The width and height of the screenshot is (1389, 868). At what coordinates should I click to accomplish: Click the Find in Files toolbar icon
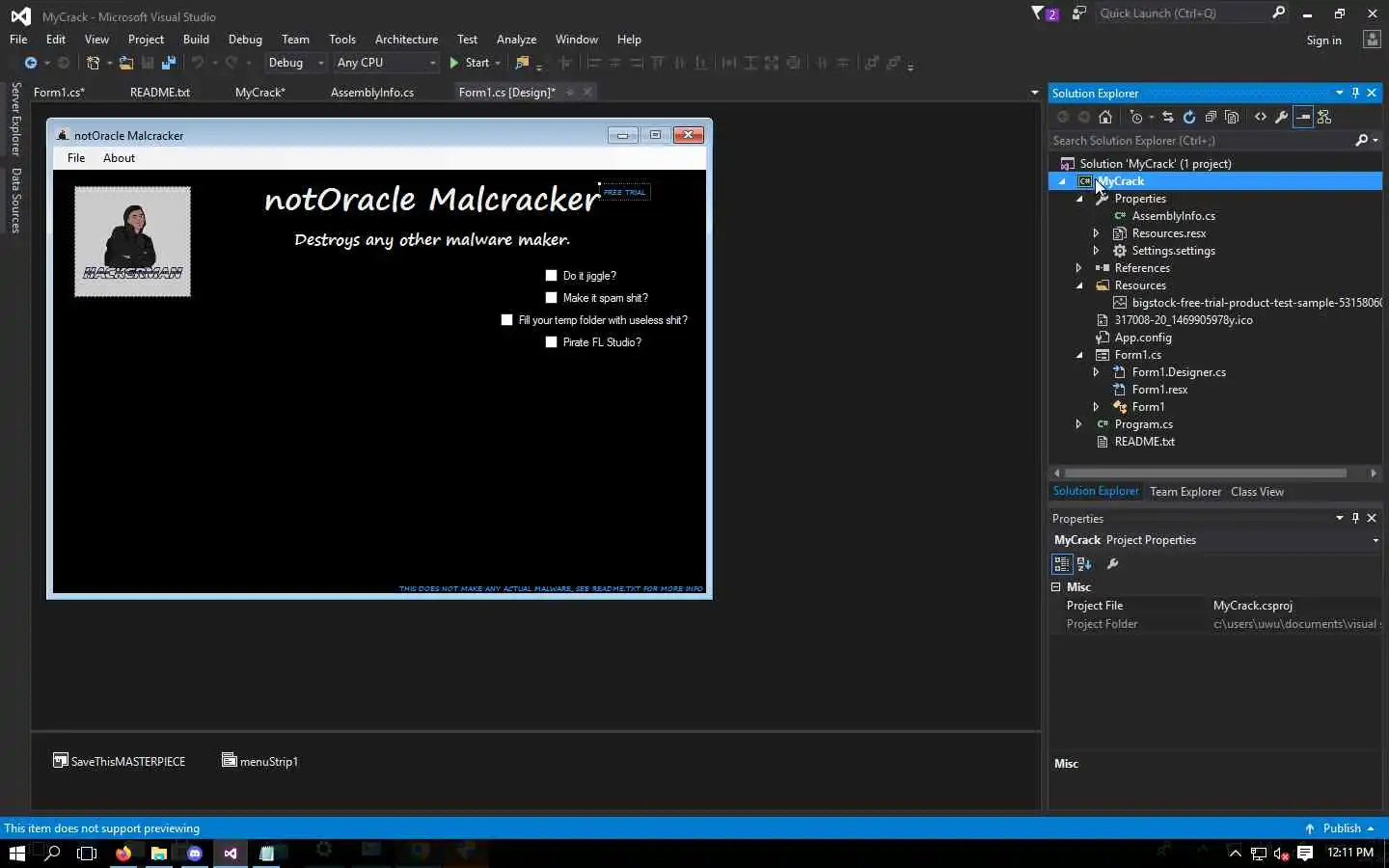click(522, 63)
